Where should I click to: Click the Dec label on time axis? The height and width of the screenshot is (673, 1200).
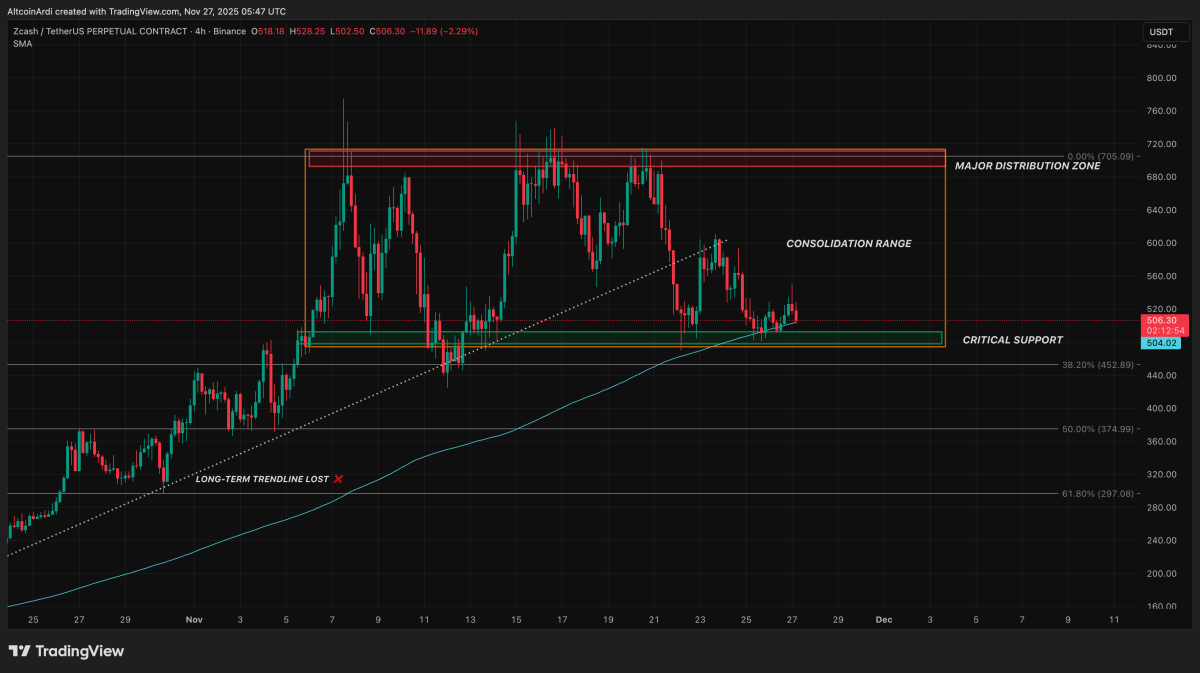883,620
